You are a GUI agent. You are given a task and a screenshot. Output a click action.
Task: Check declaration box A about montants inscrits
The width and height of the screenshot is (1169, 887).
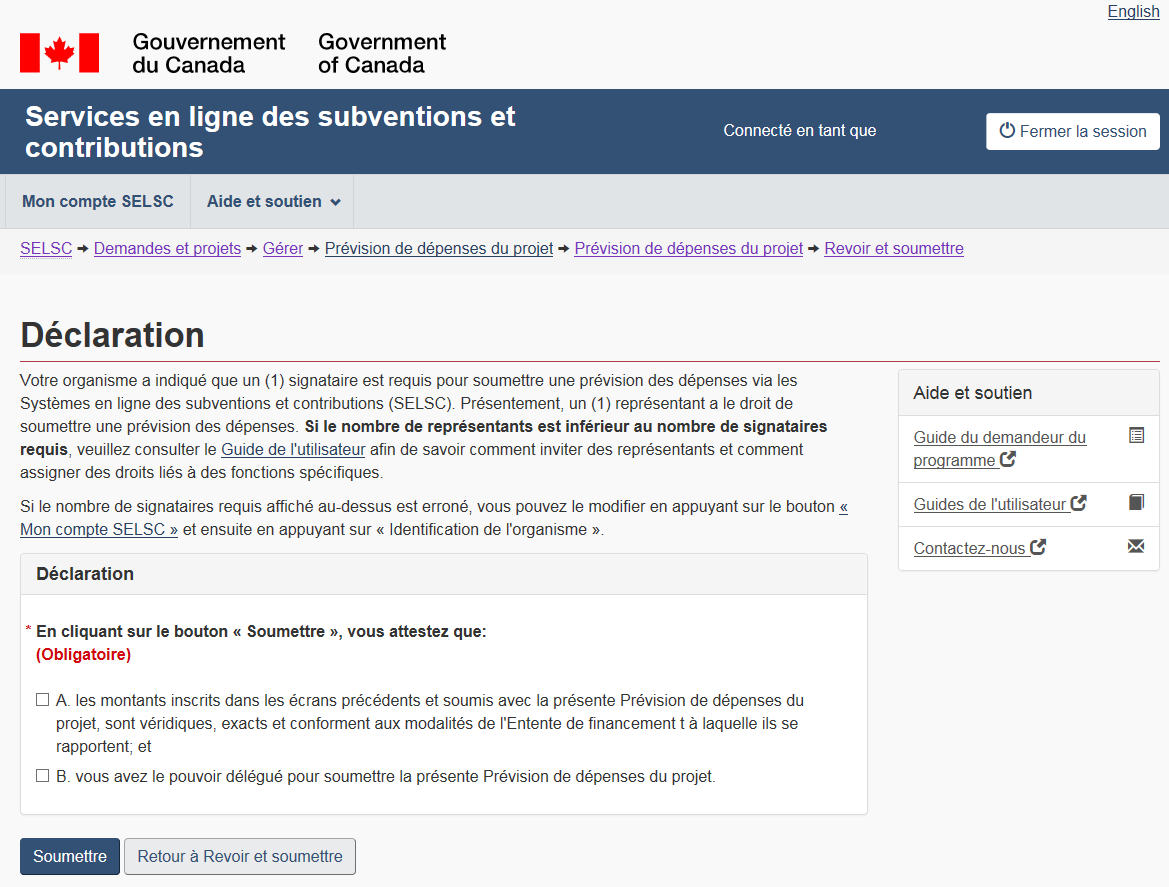(x=43, y=700)
